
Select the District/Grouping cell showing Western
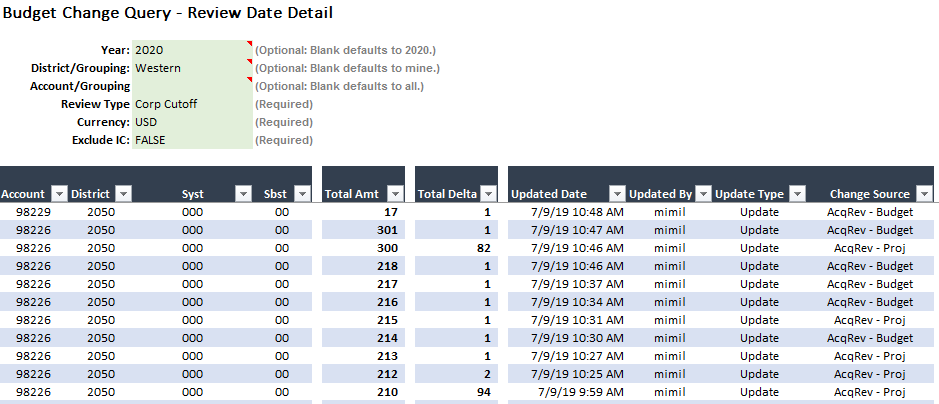tap(192, 68)
